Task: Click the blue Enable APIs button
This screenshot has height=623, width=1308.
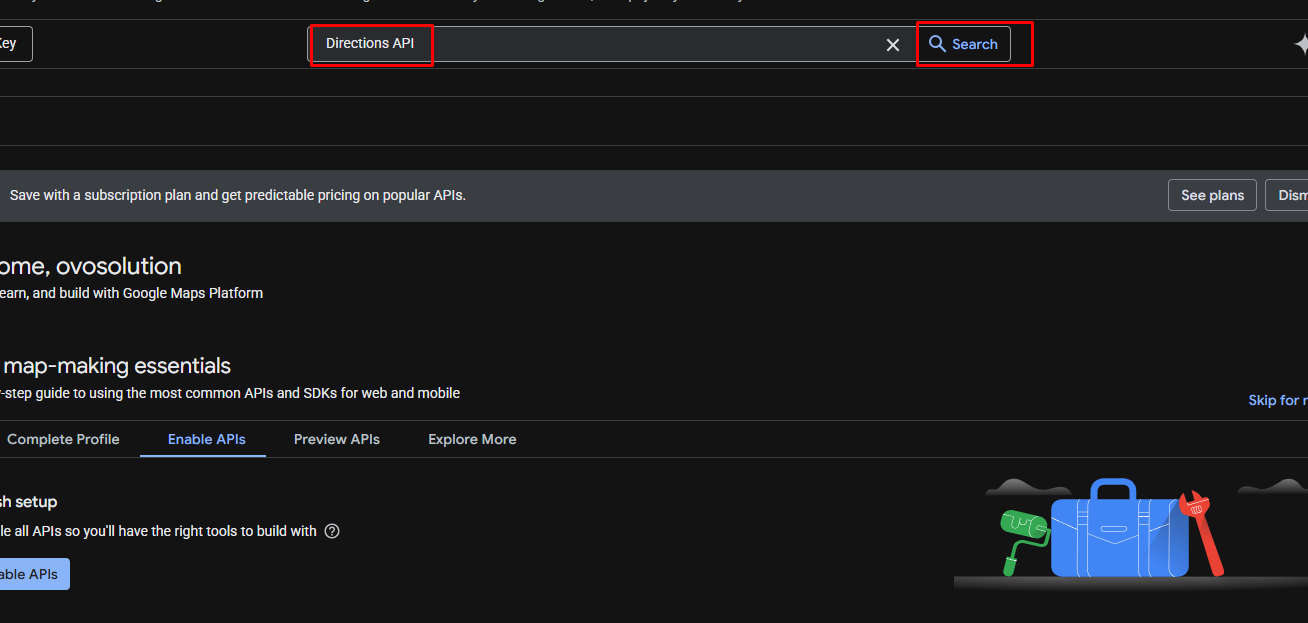Action: point(34,574)
